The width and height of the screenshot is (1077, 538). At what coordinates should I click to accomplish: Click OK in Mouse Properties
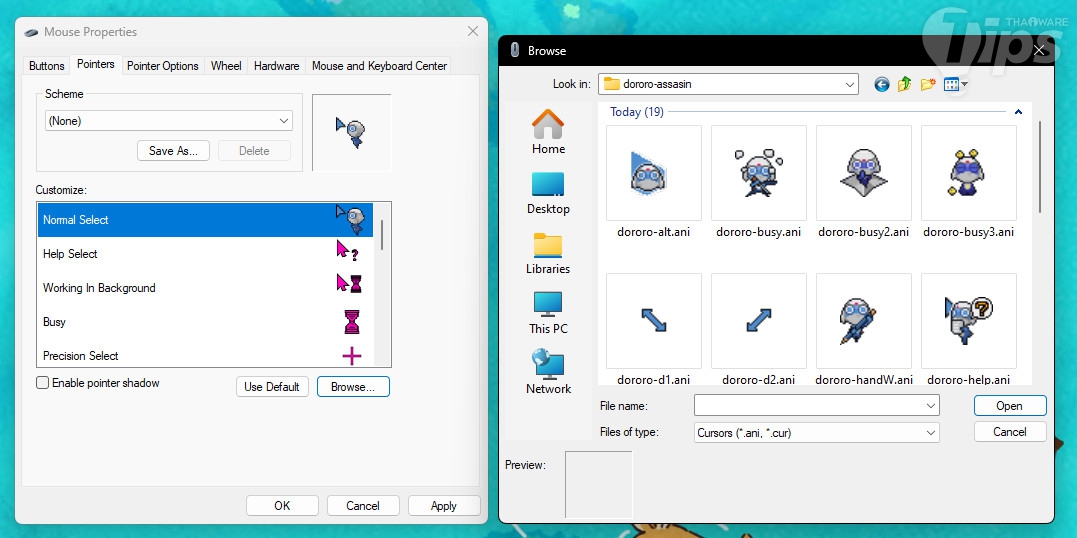pyautogui.click(x=282, y=506)
